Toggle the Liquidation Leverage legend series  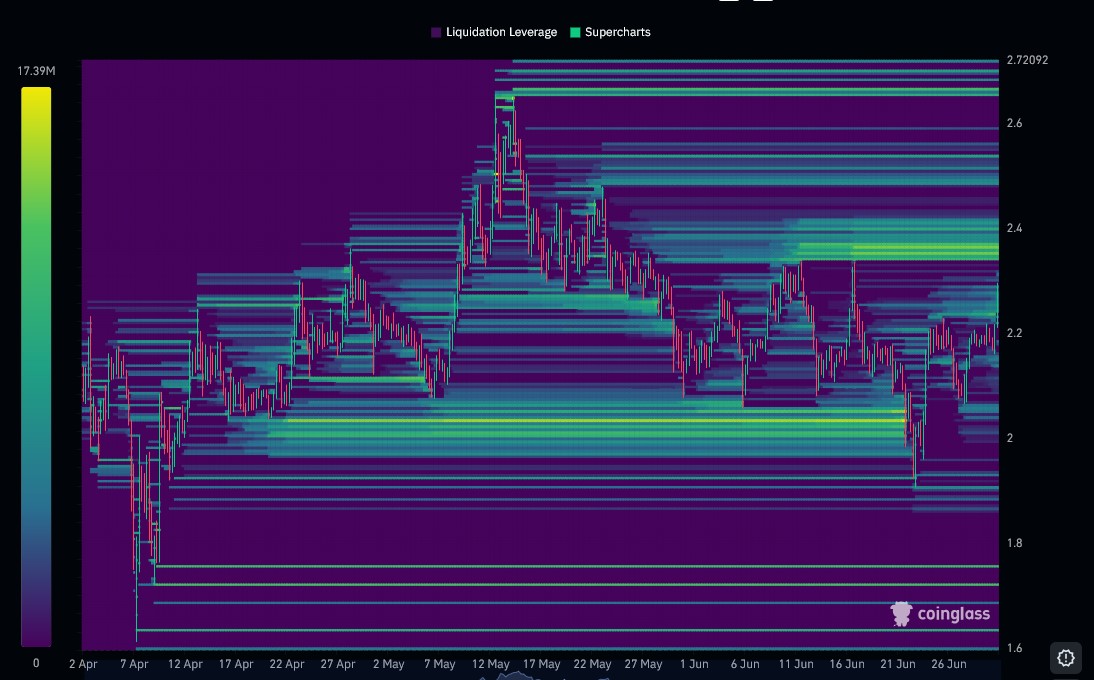[494, 32]
